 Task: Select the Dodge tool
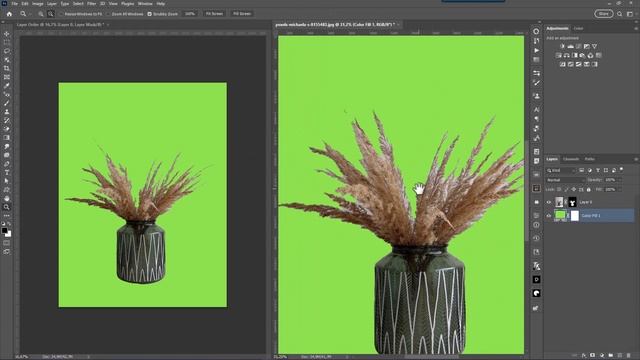click(x=7, y=155)
